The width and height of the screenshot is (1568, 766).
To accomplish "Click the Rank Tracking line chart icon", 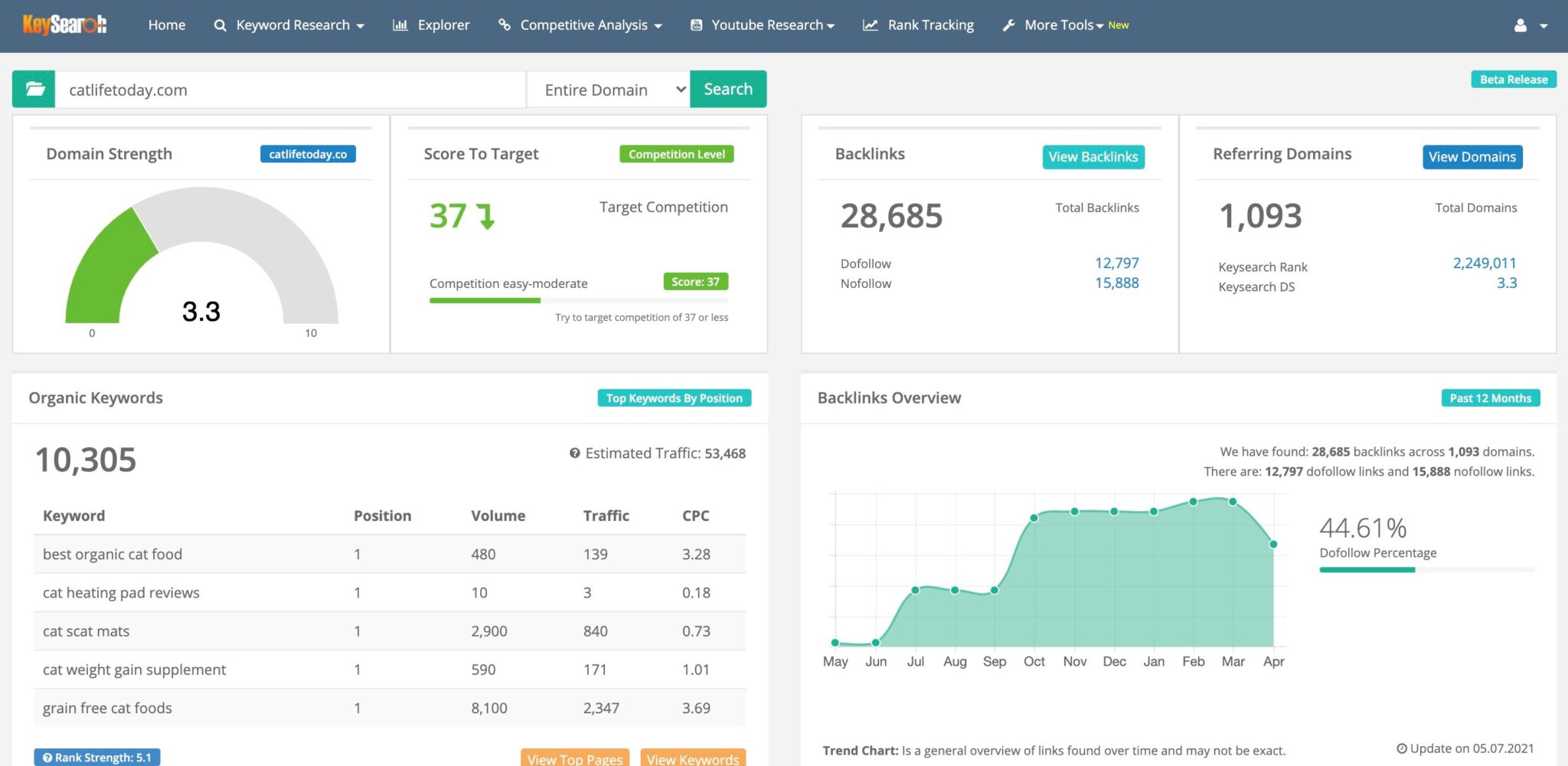I will pos(871,25).
